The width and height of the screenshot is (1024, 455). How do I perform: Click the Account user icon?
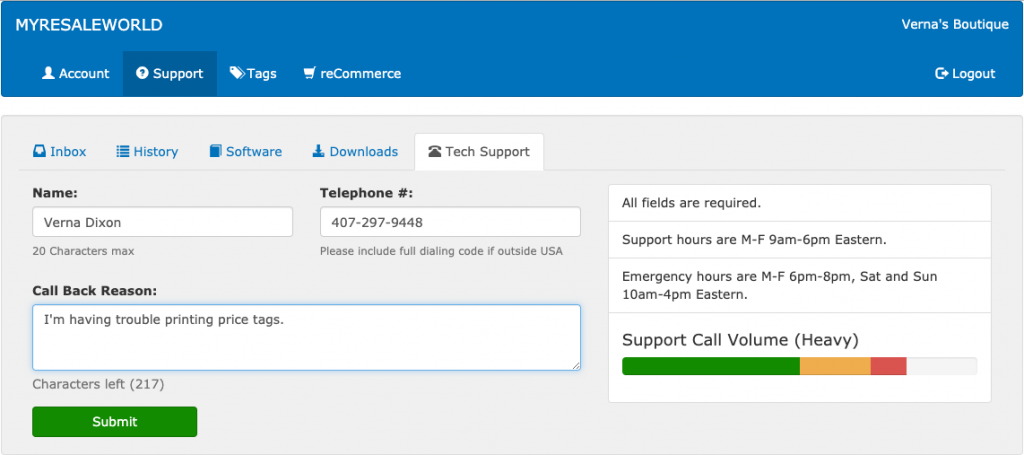point(48,74)
